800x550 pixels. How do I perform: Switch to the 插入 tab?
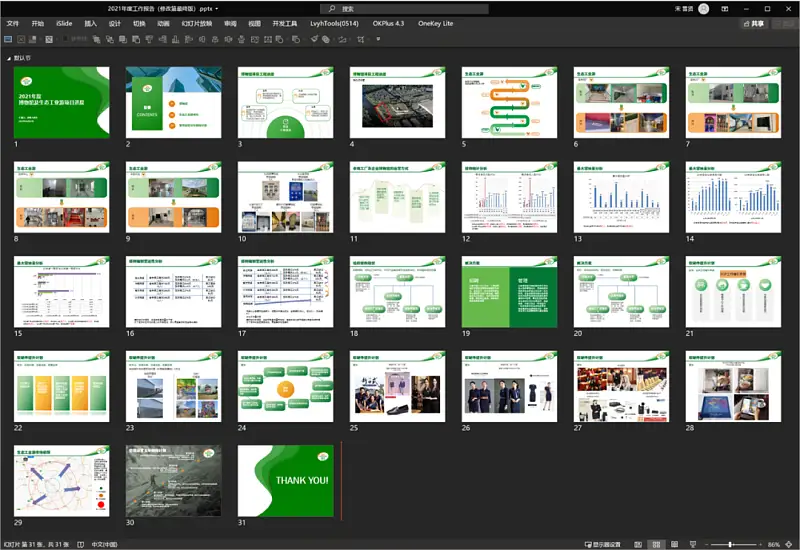[90, 23]
